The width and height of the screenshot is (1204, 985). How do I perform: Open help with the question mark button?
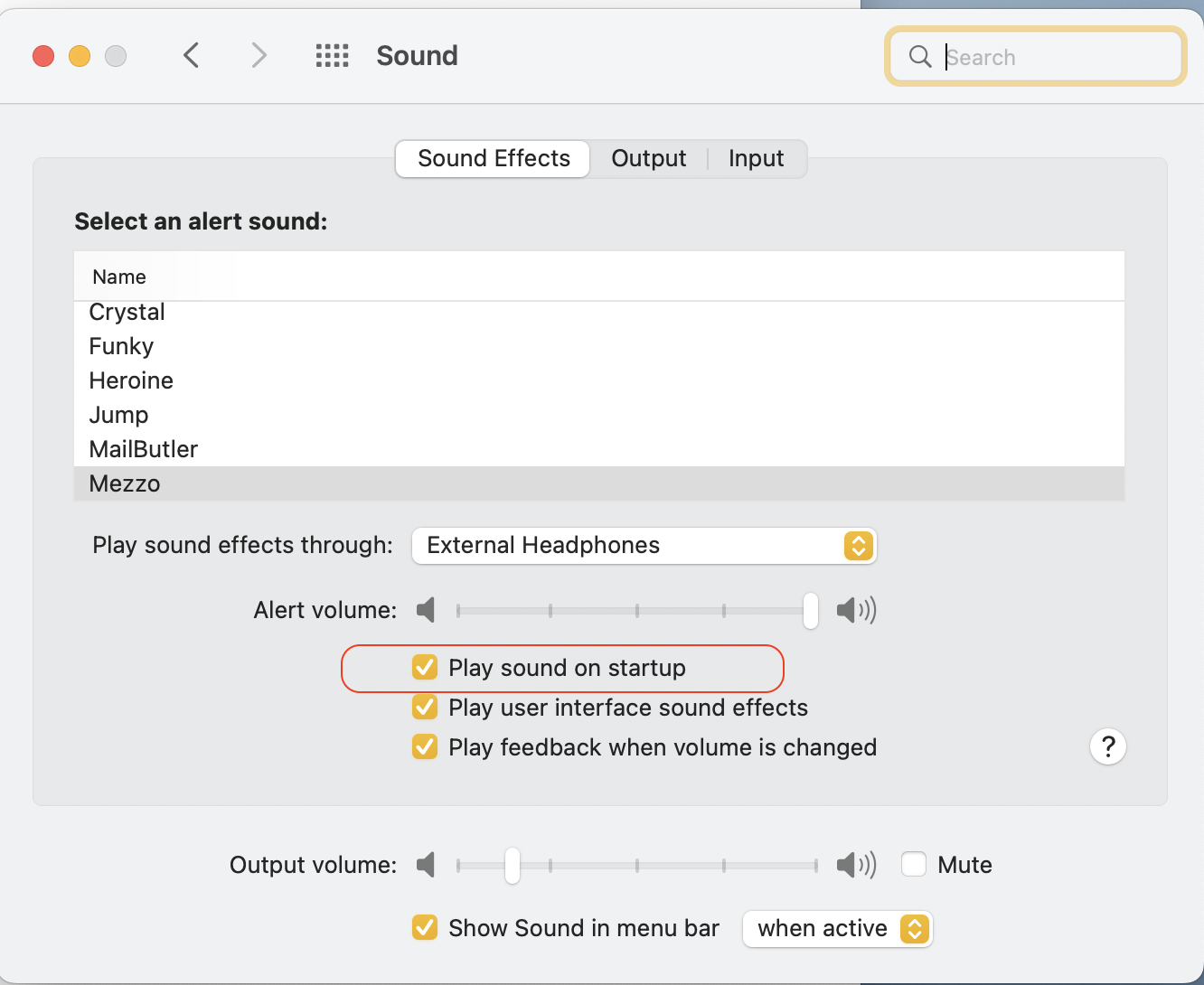1107,747
